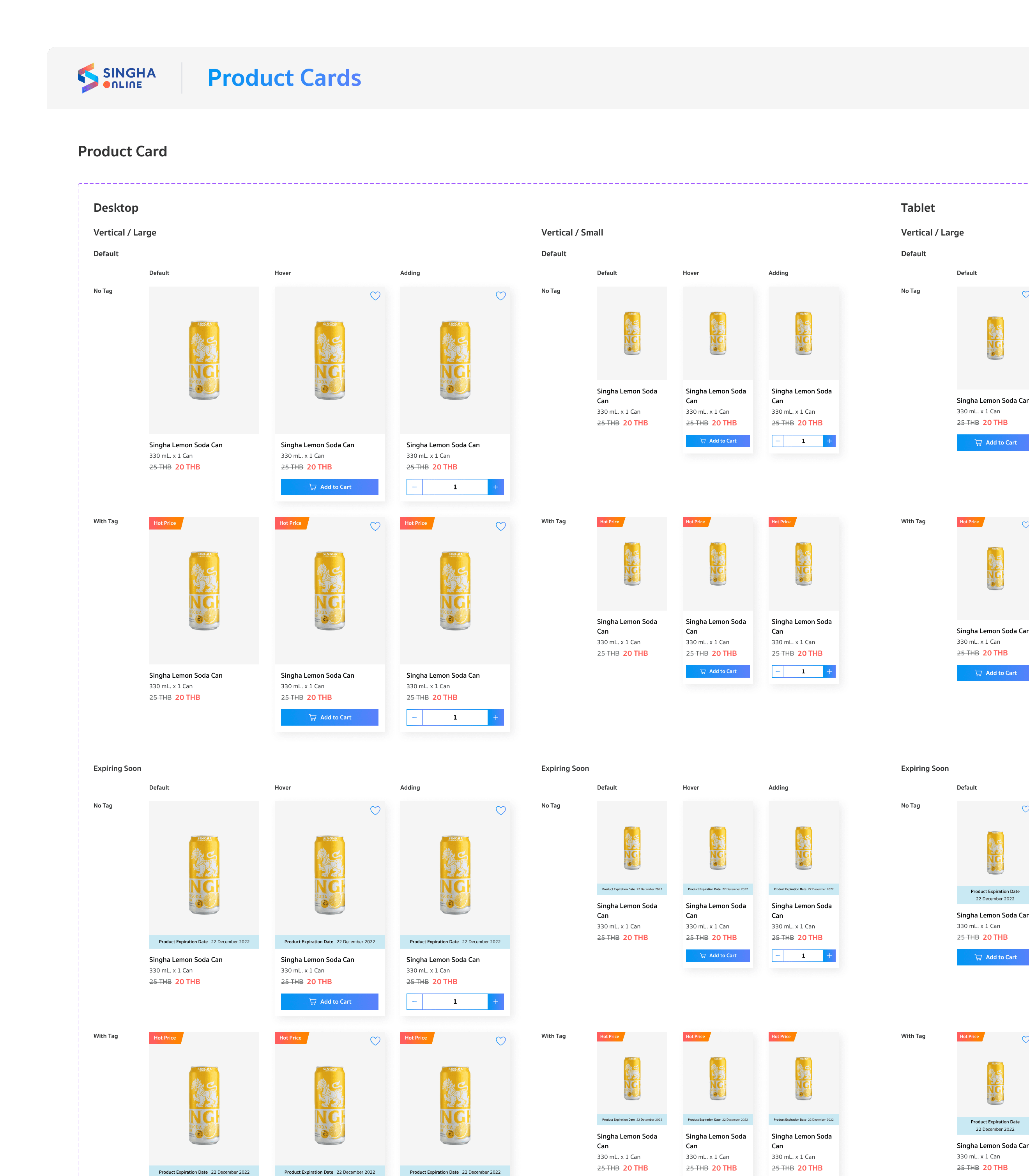Click expiration date banner on large Expiring Default card
This screenshot has width=1029, height=1176.
tap(204, 942)
